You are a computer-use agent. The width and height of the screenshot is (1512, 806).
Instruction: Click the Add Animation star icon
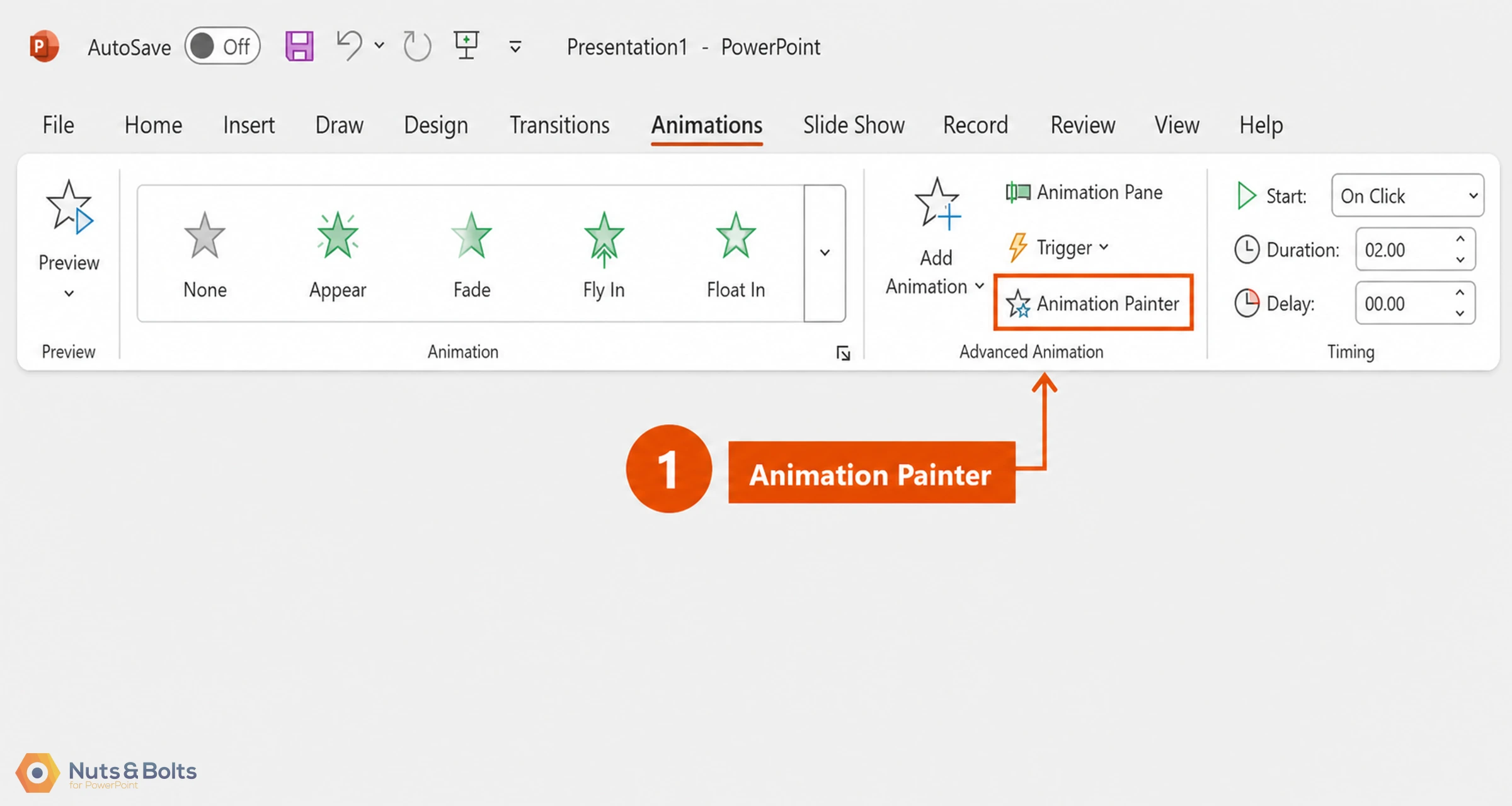(x=937, y=204)
